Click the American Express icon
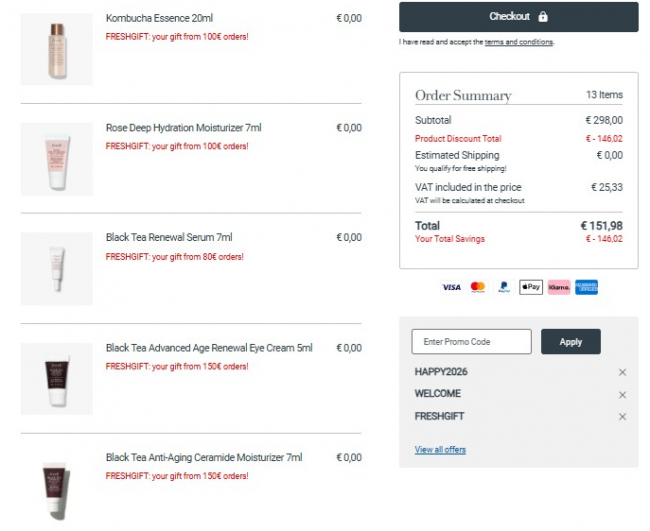The width and height of the screenshot is (650, 531). (586, 287)
